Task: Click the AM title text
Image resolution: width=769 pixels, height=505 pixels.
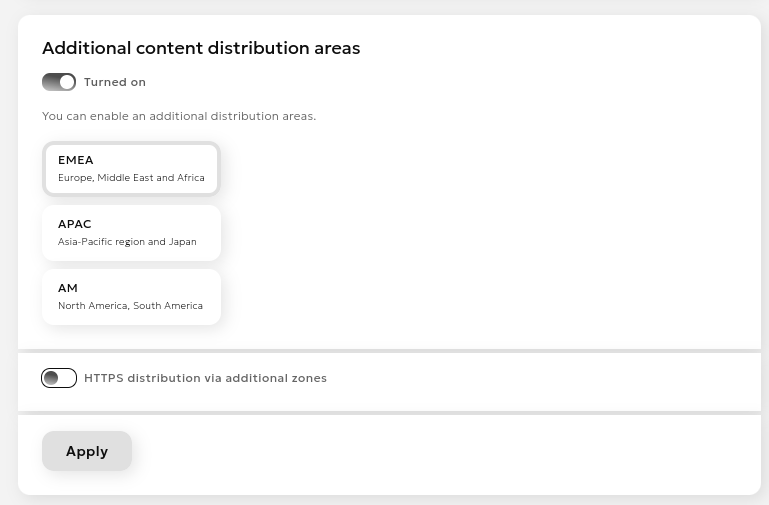Action: click(68, 288)
